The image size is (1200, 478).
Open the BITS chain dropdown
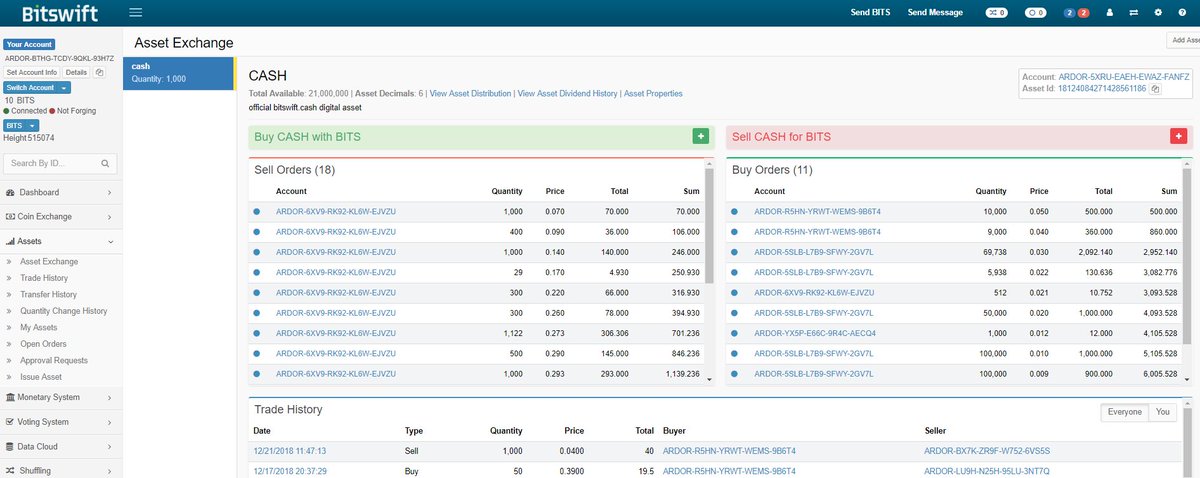(x=21, y=125)
